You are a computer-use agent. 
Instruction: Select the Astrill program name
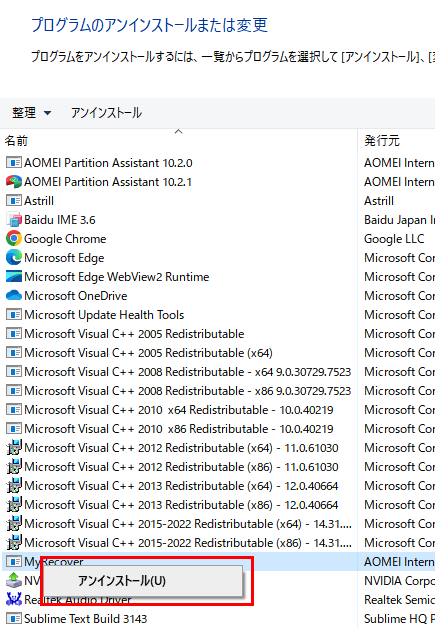point(39,201)
